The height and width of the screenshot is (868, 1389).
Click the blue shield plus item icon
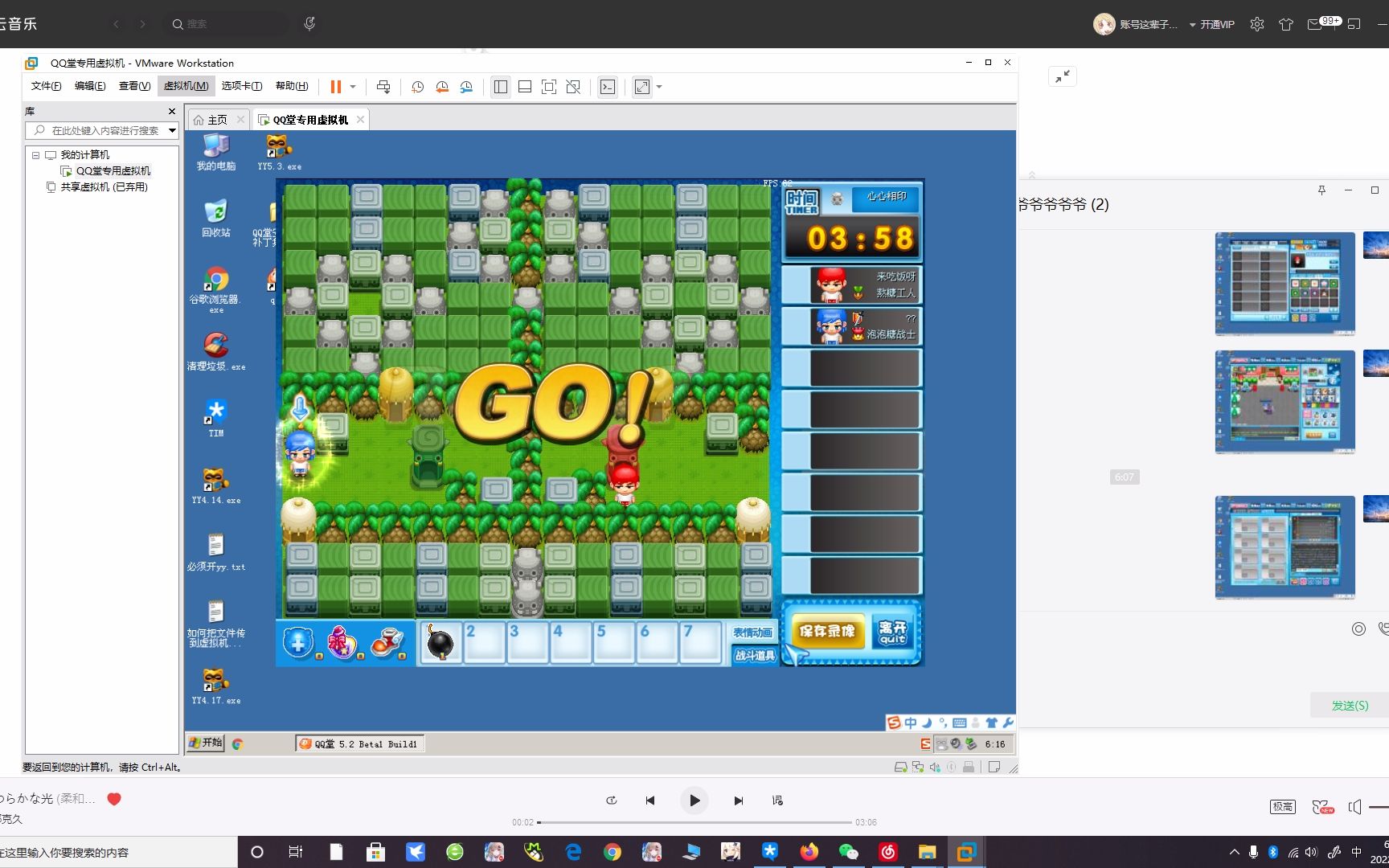(298, 642)
